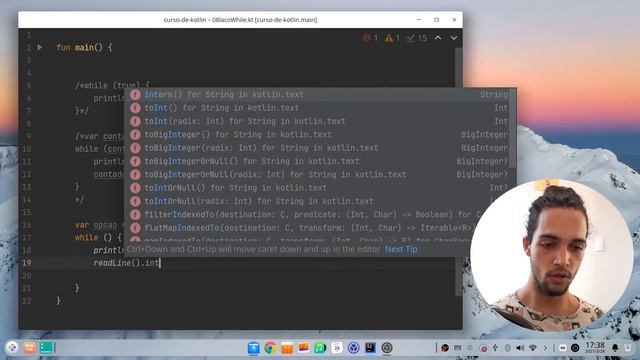Open the application launcher in taskbar

pyautogui.click(x=12, y=348)
